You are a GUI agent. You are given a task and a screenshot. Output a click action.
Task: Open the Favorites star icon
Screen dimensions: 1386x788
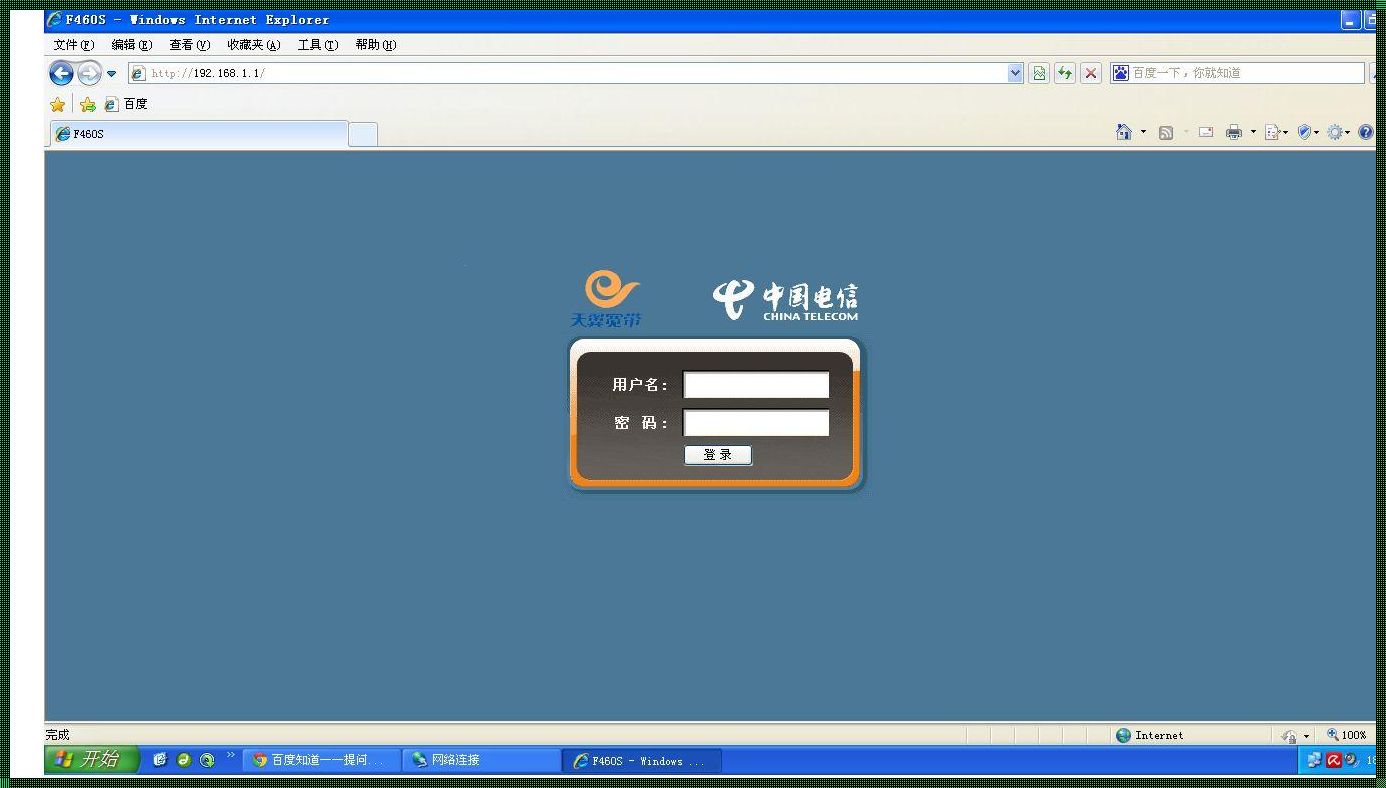point(58,104)
